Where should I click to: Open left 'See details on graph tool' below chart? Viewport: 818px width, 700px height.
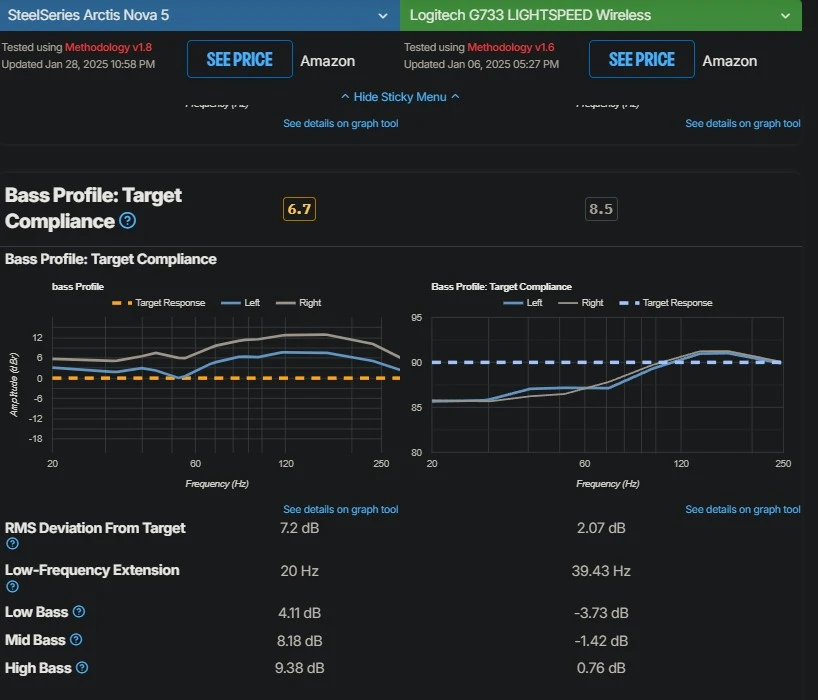341,509
